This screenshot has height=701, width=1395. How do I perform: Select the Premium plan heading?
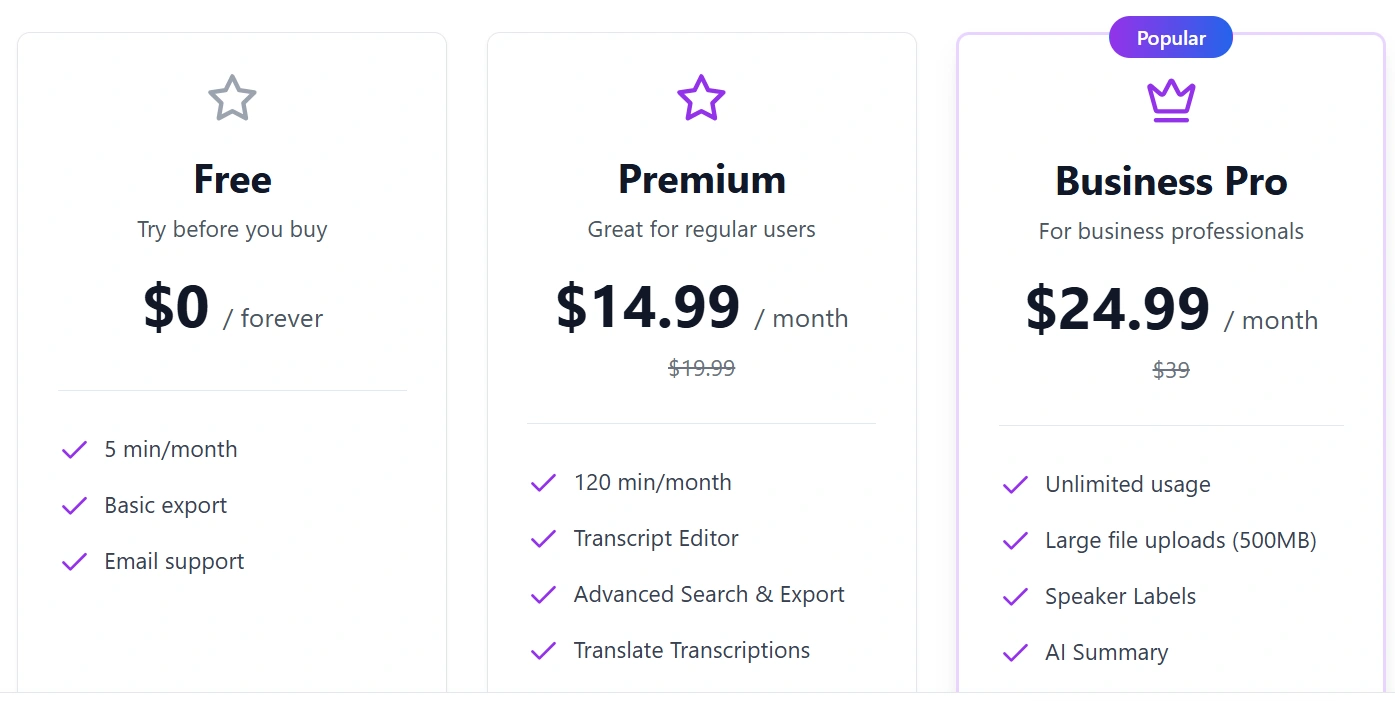(x=701, y=179)
